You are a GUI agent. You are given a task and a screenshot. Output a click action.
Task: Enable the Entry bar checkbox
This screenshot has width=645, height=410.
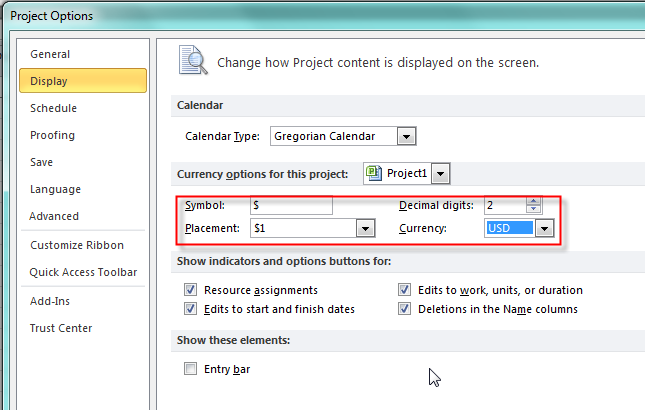pos(191,369)
